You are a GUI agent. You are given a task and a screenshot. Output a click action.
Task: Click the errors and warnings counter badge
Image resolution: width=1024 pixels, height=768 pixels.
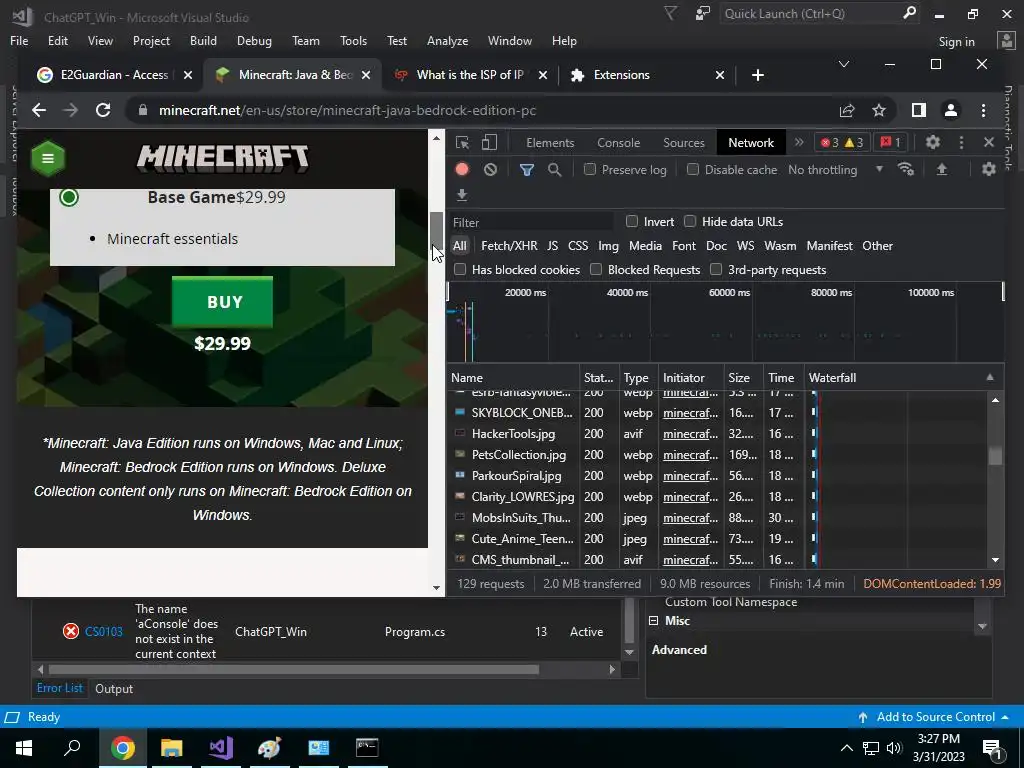(x=842, y=142)
